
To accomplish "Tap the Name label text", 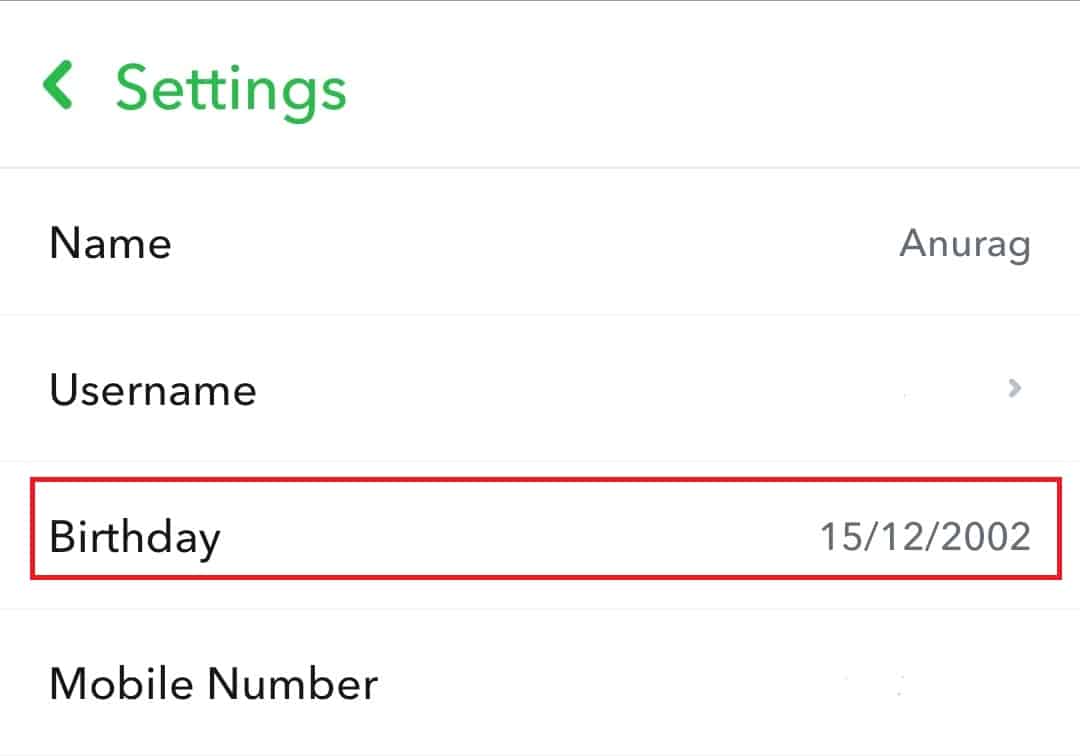I will [x=110, y=243].
